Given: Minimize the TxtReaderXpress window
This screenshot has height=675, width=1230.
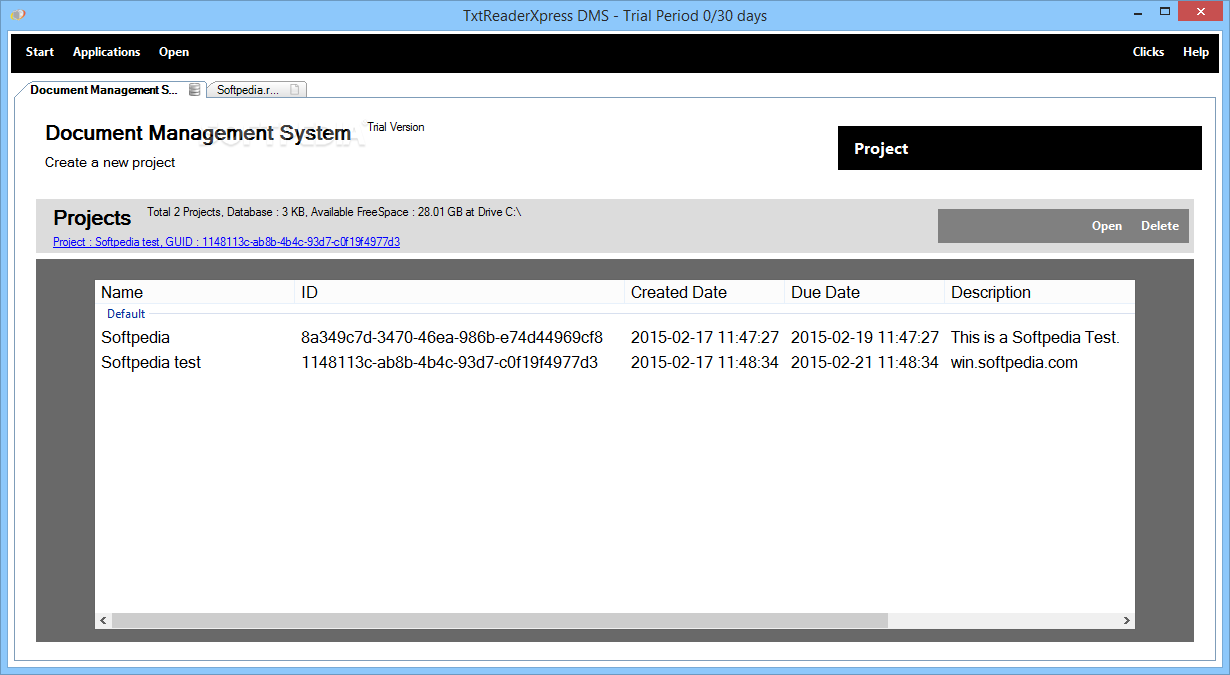Looking at the screenshot, I should [1138, 14].
